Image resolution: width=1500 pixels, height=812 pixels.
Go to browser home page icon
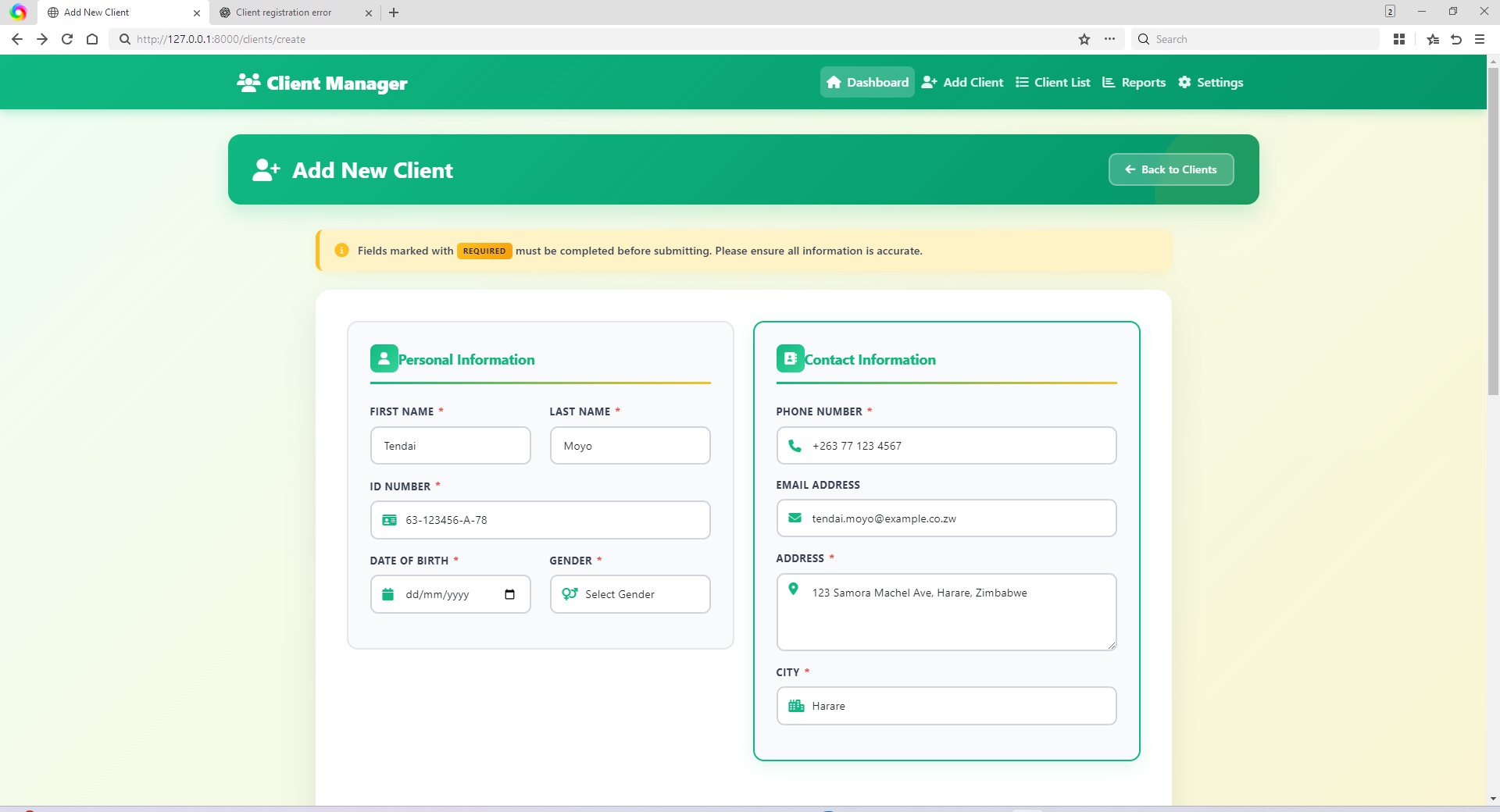pyautogui.click(x=92, y=39)
